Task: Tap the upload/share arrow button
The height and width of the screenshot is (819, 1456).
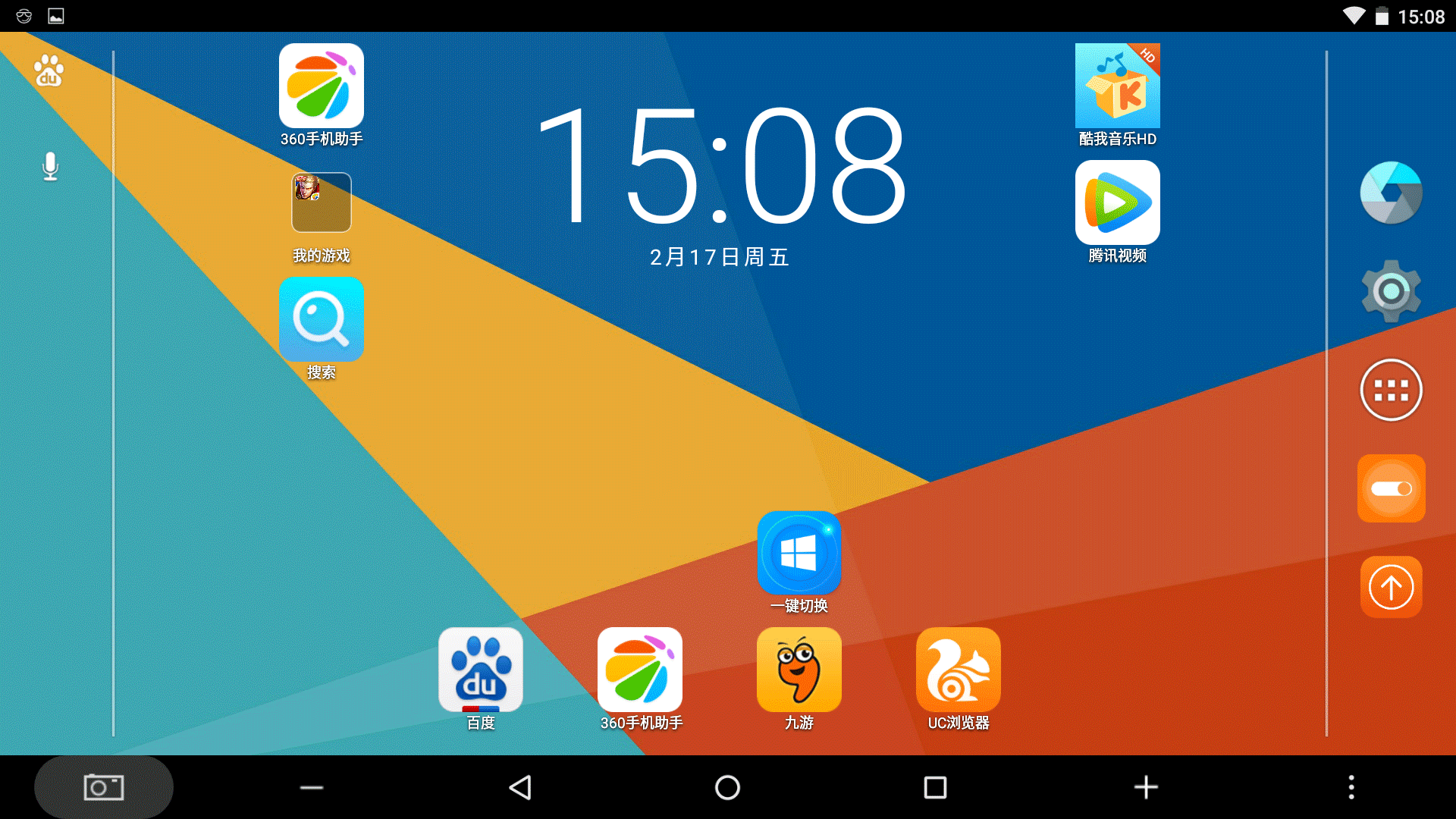Action: (1391, 586)
